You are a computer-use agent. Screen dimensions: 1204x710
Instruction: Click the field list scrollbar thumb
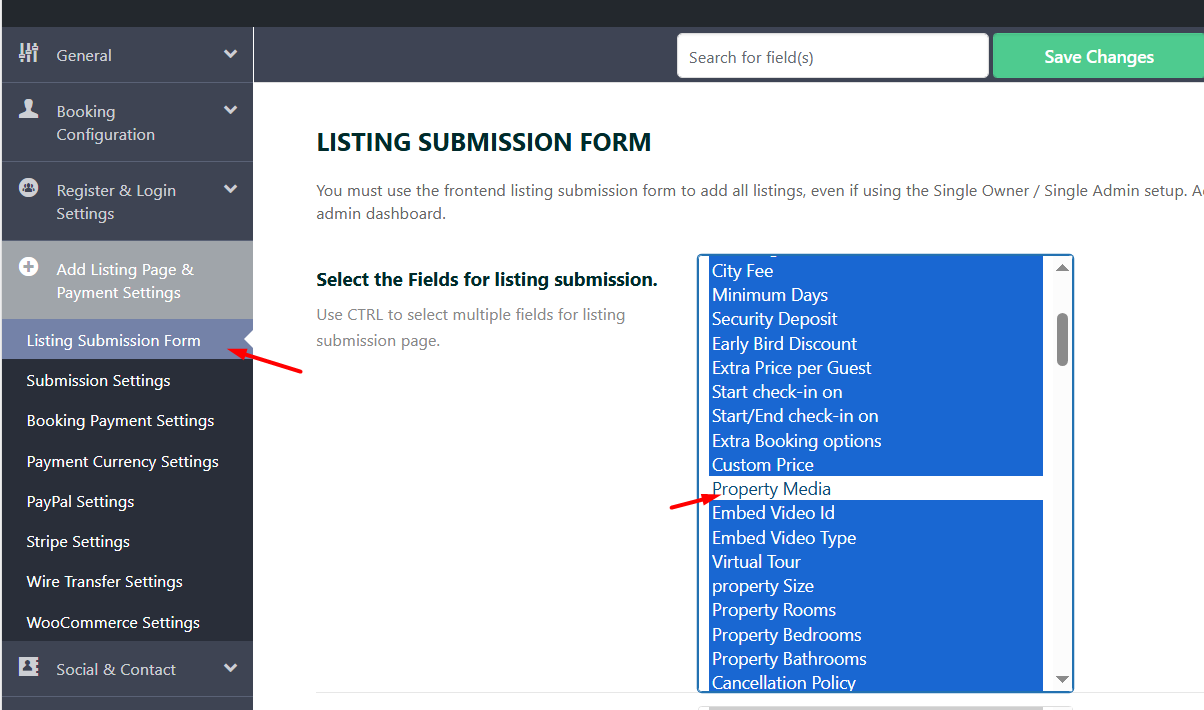1062,339
